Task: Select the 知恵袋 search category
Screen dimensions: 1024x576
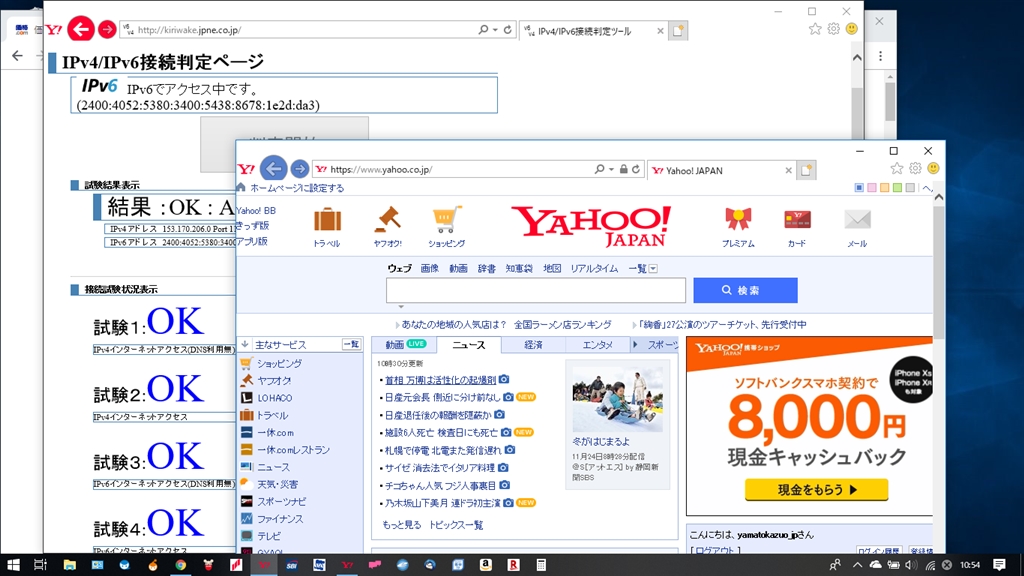Action: (x=519, y=268)
